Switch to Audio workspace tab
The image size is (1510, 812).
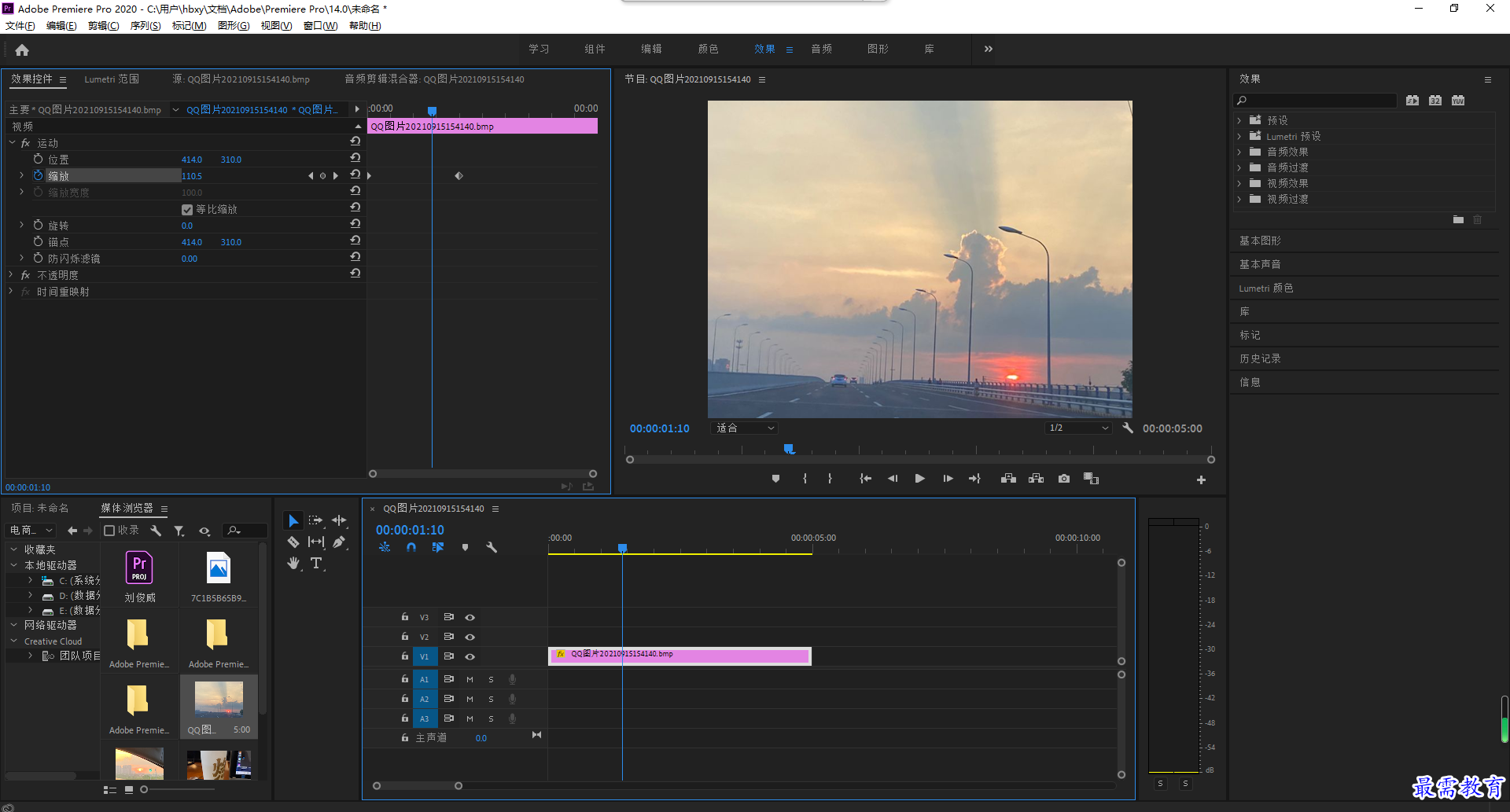821,49
